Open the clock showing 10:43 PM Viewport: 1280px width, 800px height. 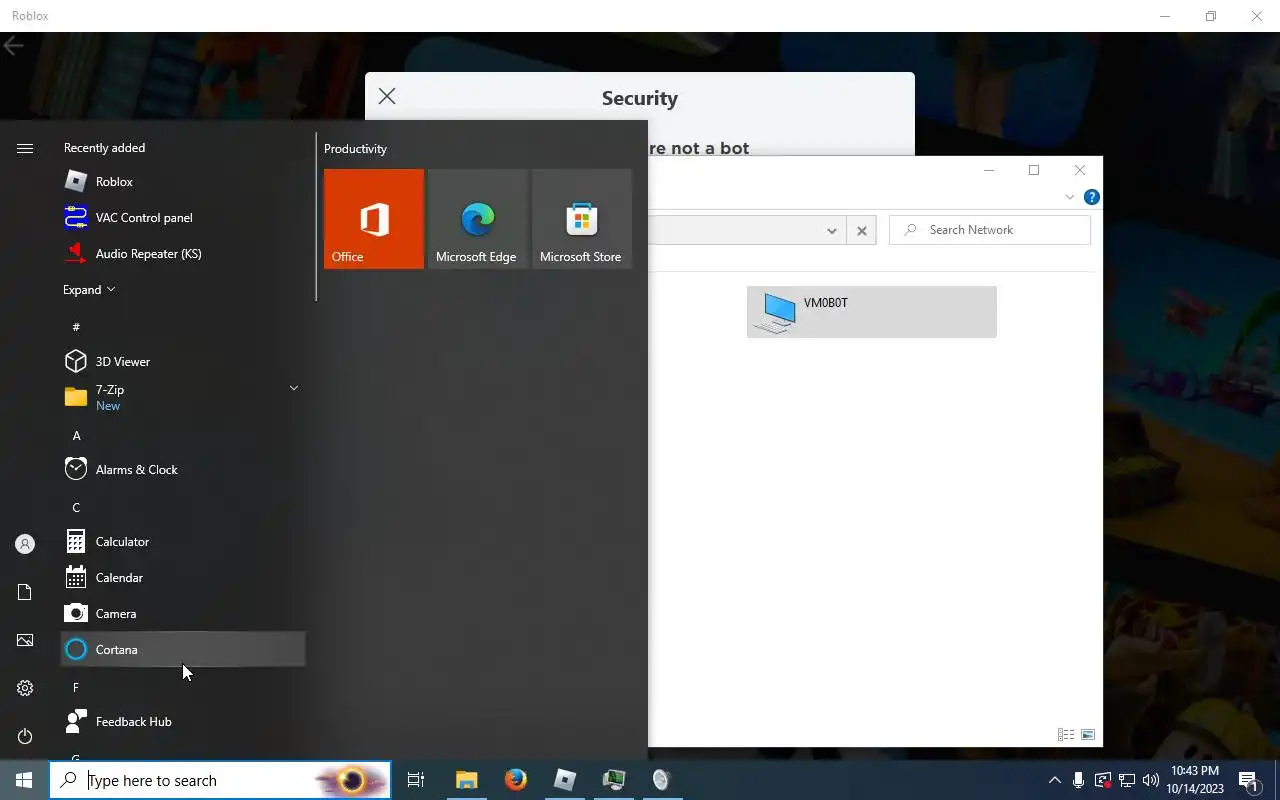pos(1195,780)
